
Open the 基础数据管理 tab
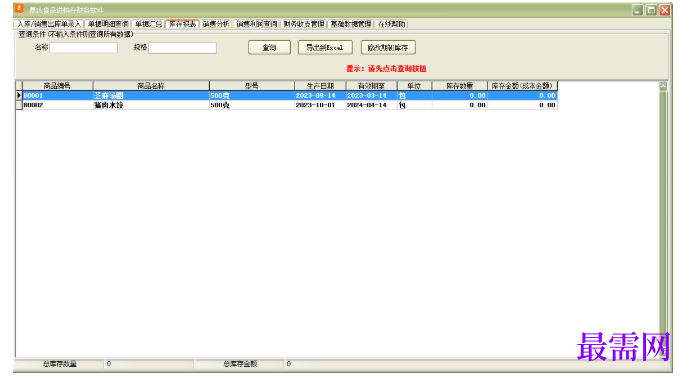click(x=351, y=24)
